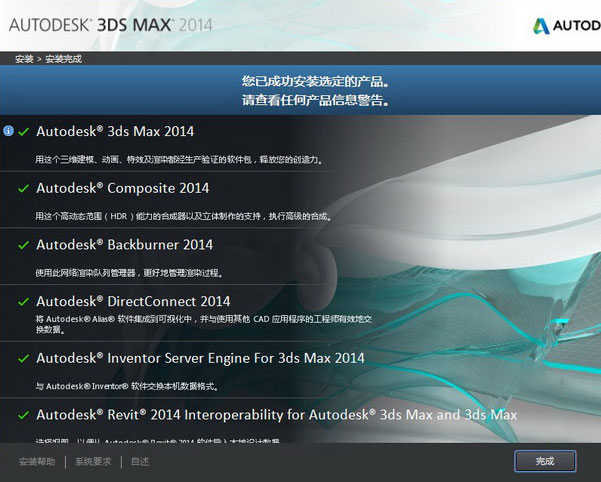Select the Inventor Server Engine For 3ds Max title
This screenshot has width=601, height=482.
(x=200, y=358)
